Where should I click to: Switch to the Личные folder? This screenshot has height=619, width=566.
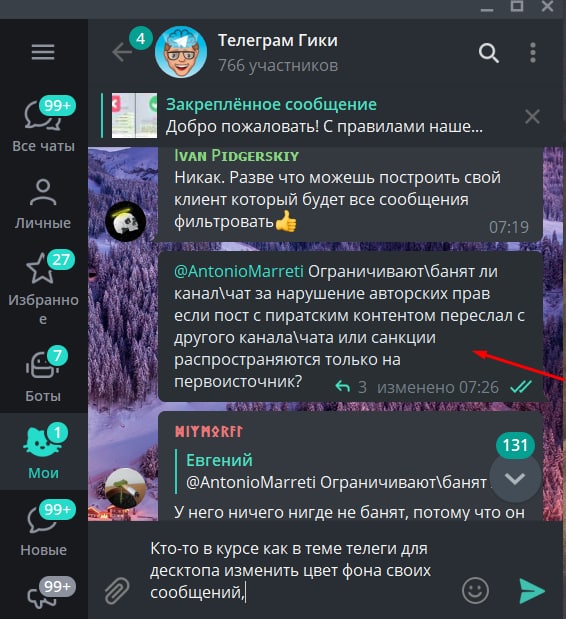(x=43, y=204)
